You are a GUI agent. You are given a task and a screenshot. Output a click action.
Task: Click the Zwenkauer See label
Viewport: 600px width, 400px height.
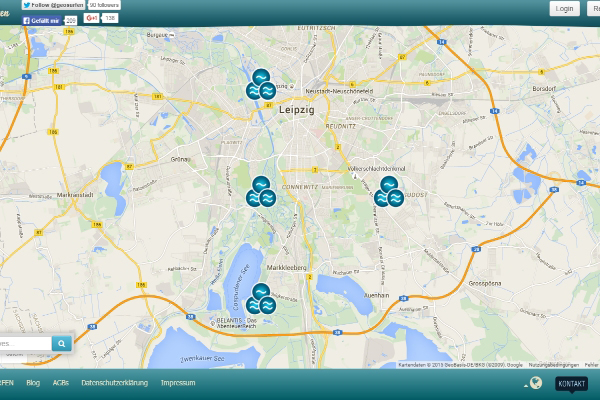(x=202, y=359)
